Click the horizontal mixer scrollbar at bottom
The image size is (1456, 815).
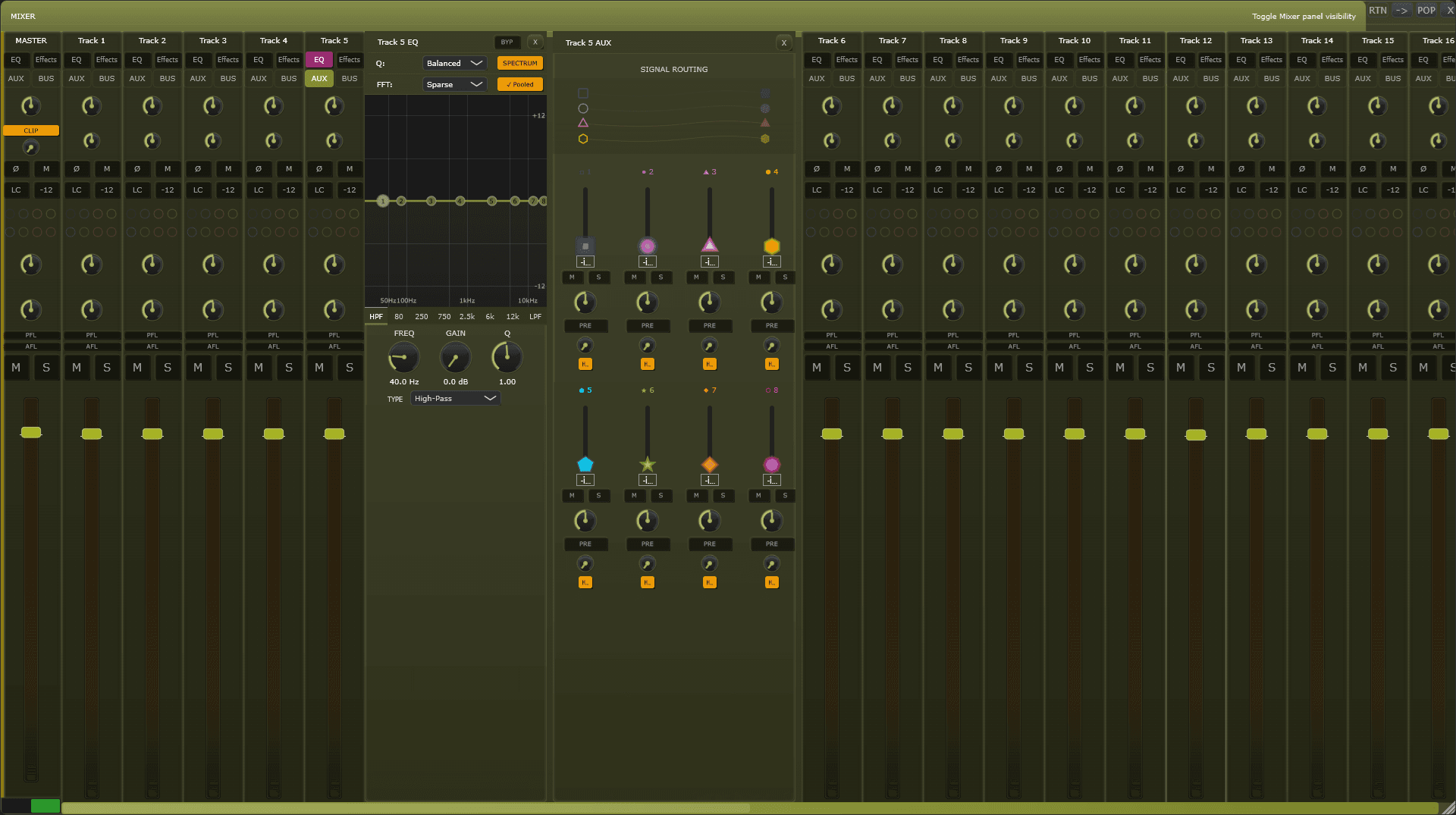(x=406, y=807)
